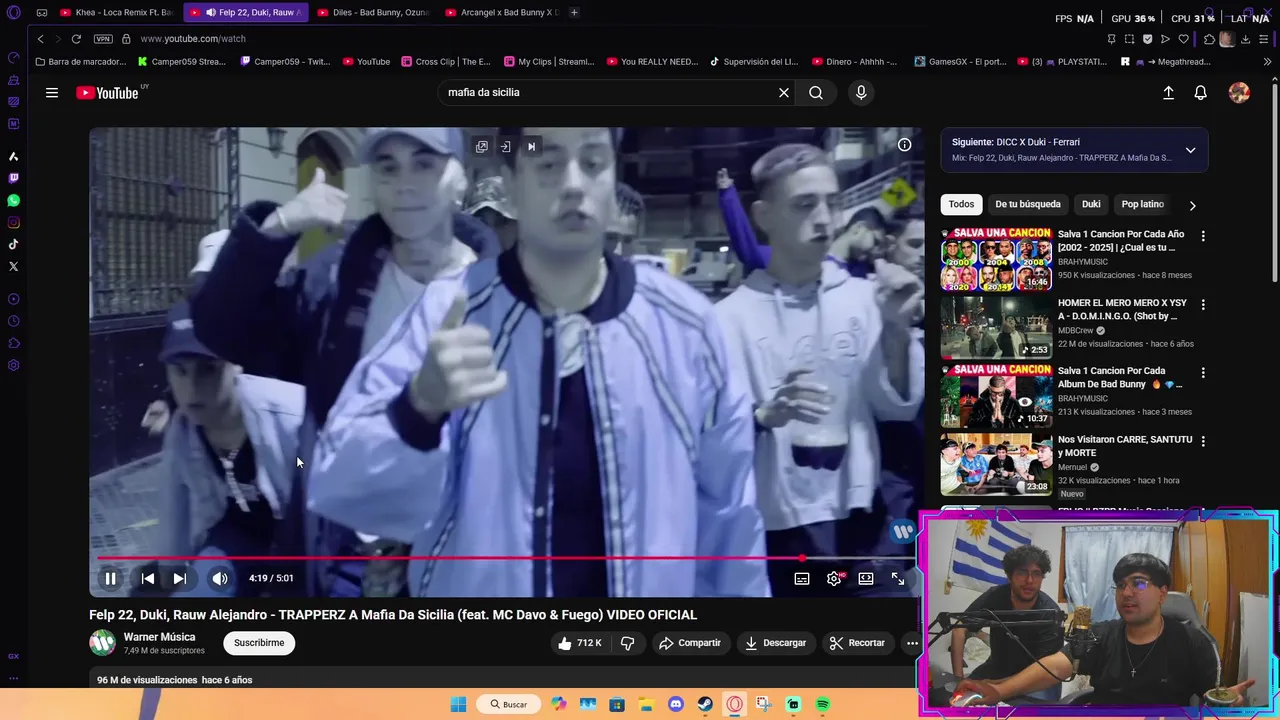Start voice search with the microphone

[861, 93]
